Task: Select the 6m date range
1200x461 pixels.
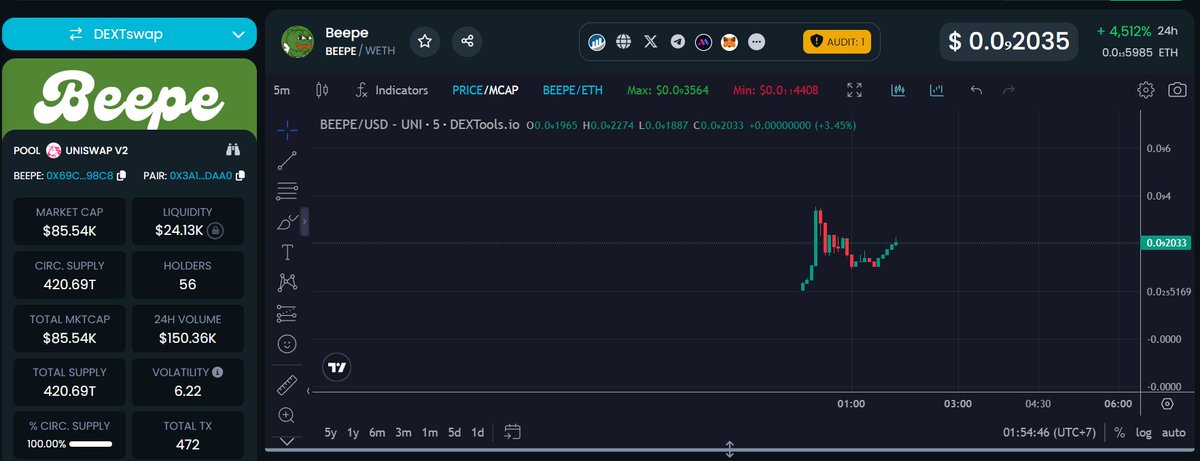Action: click(x=377, y=433)
